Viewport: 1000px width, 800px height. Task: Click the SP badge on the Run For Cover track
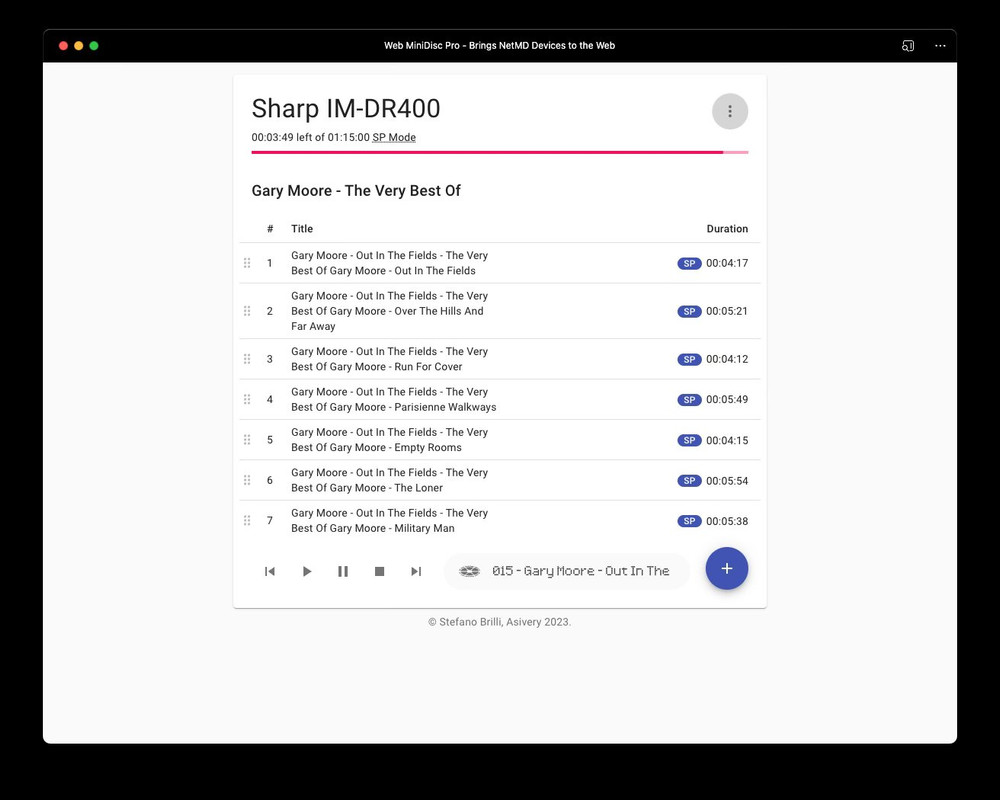[689, 359]
